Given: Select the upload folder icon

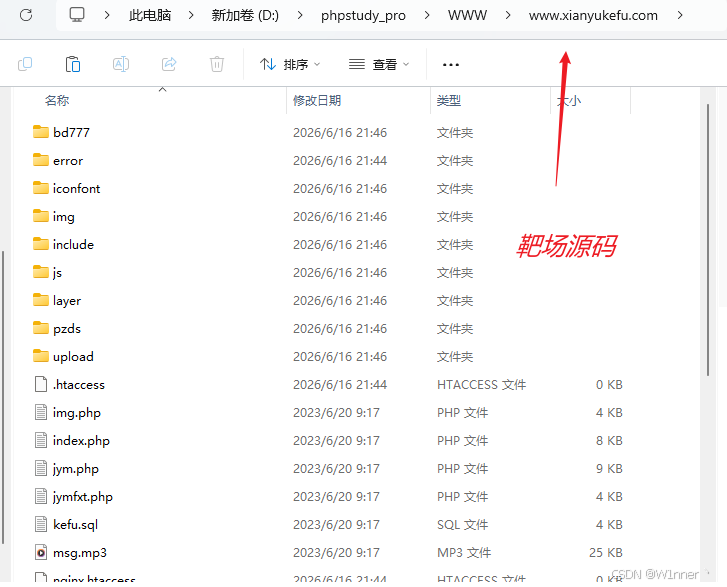Looking at the screenshot, I should click(41, 356).
